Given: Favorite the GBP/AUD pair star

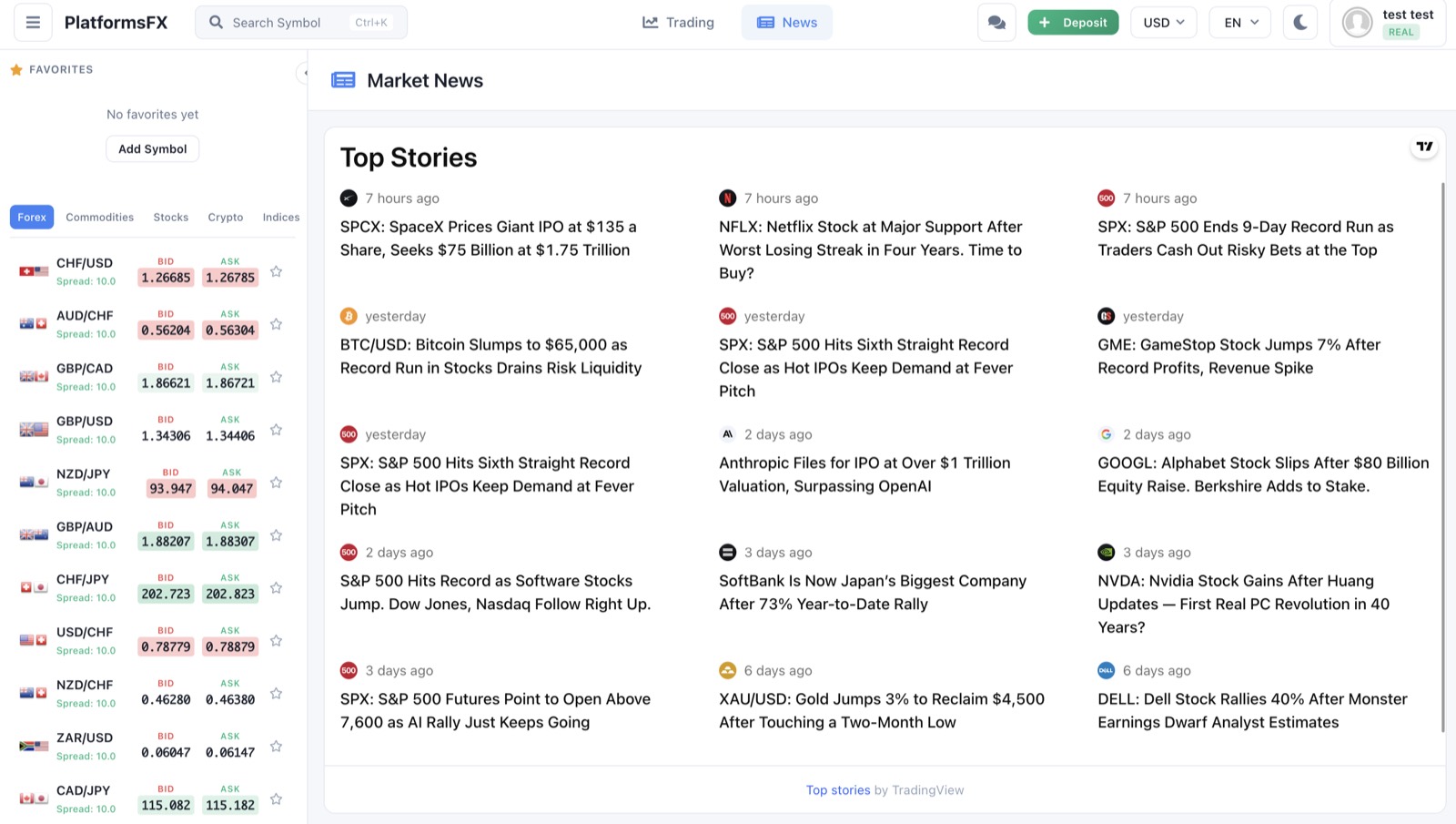Looking at the screenshot, I should click(276, 535).
